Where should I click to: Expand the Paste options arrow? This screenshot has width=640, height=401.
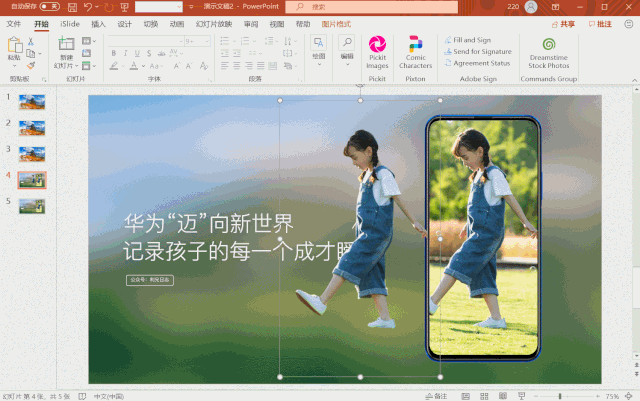click(x=14, y=66)
